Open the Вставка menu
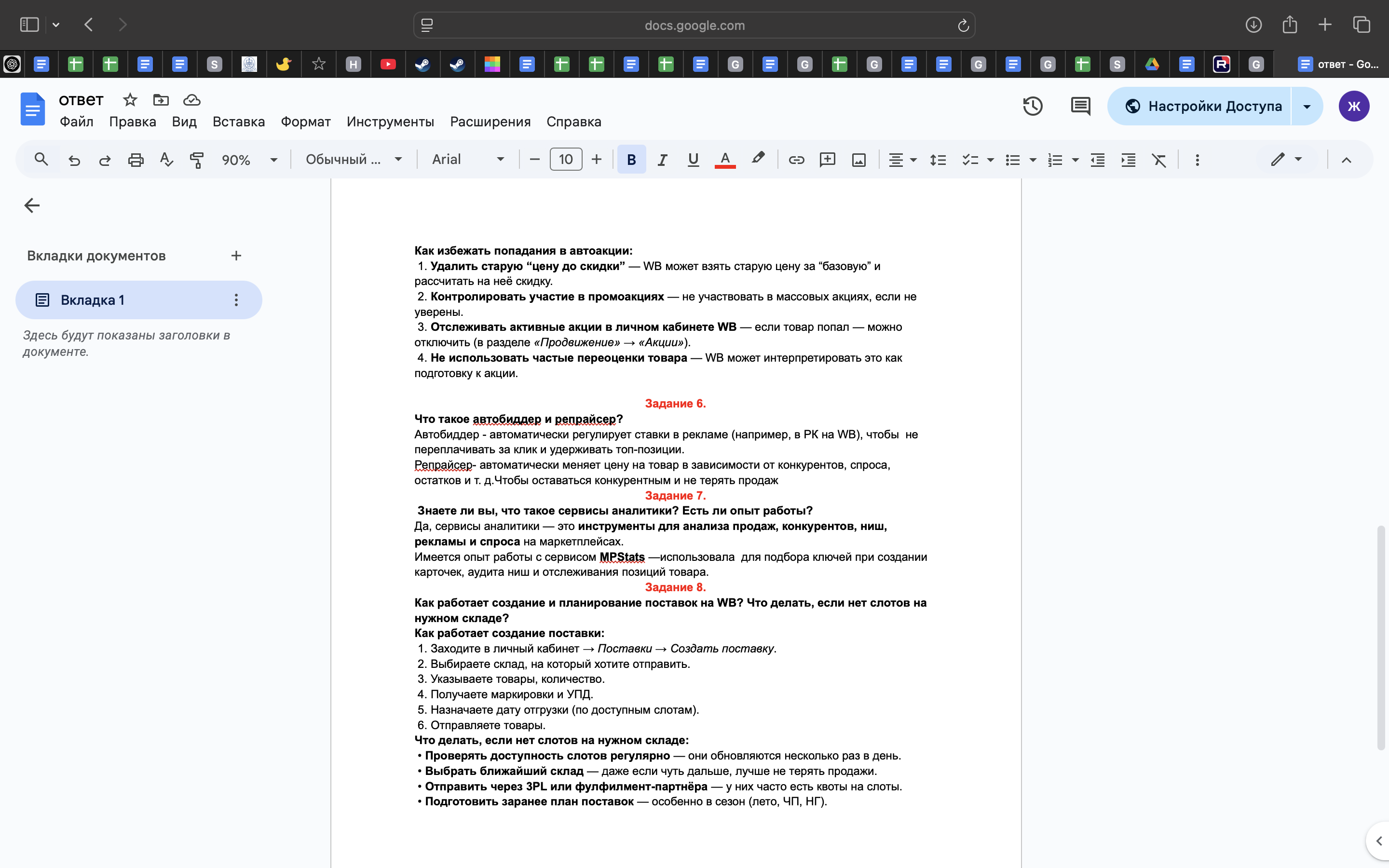1389x868 pixels. tap(239, 122)
